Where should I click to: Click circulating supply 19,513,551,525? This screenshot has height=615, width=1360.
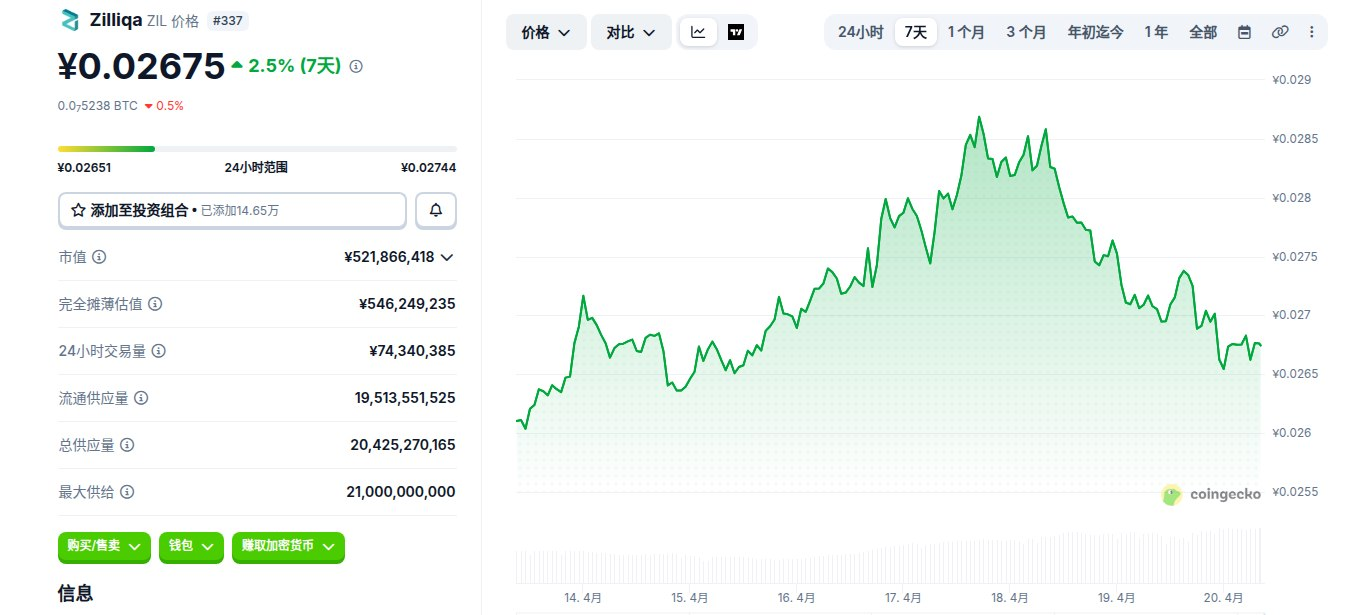[x=405, y=398]
